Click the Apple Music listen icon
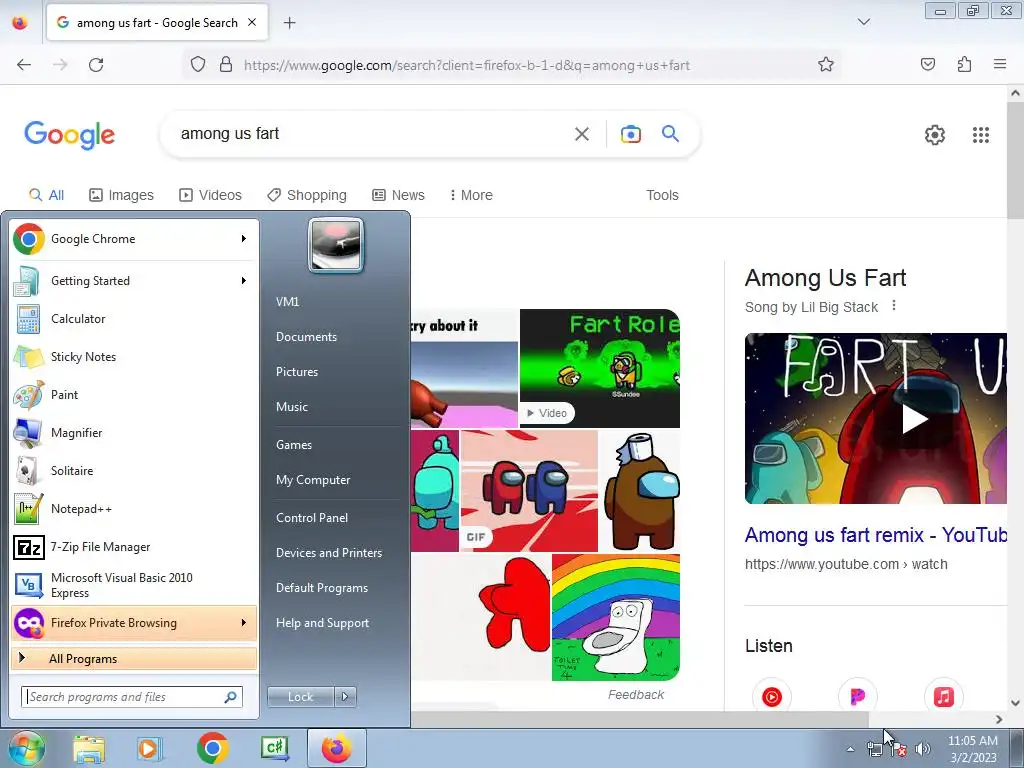 [x=943, y=697]
